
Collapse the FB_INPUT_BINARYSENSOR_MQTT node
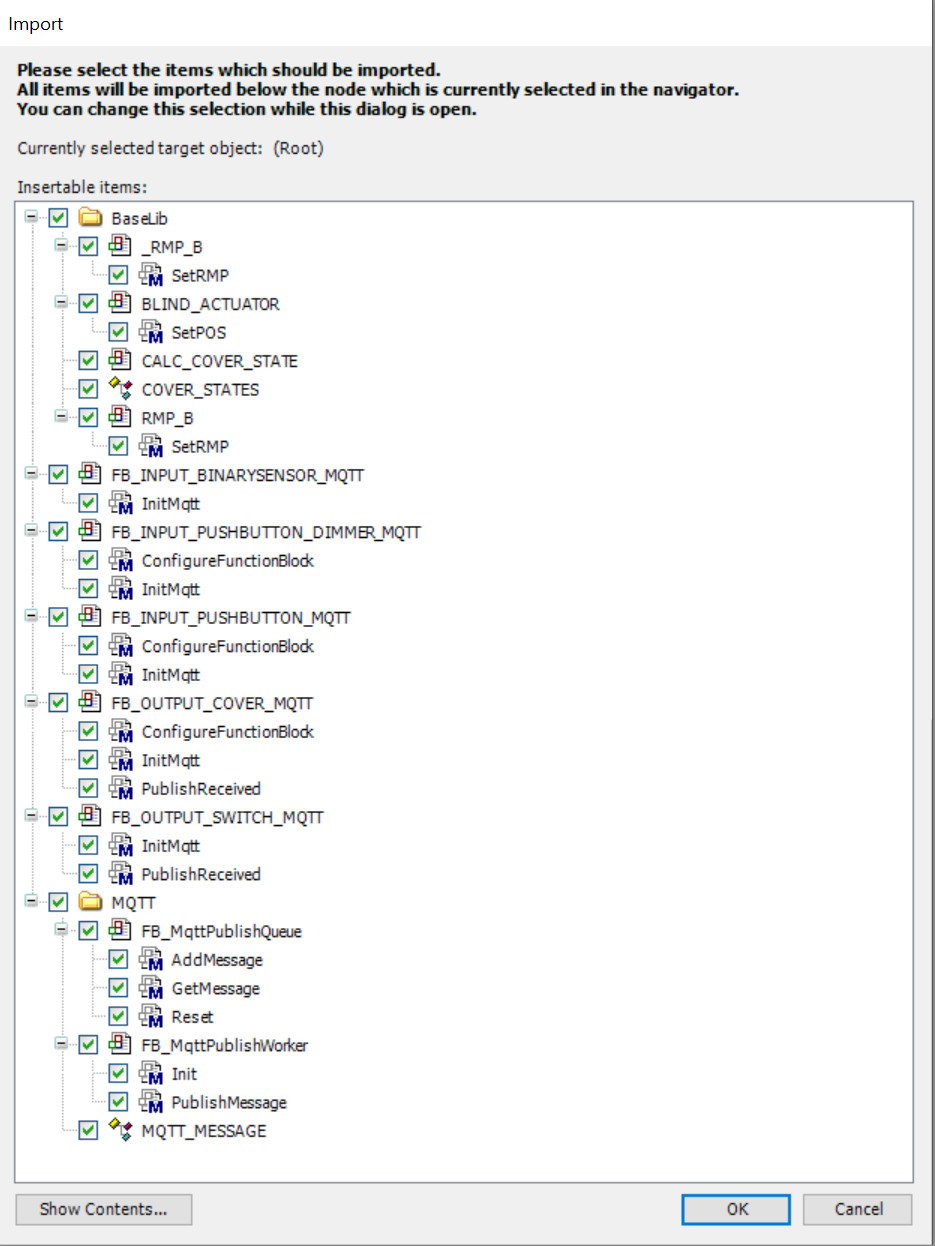[32, 474]
